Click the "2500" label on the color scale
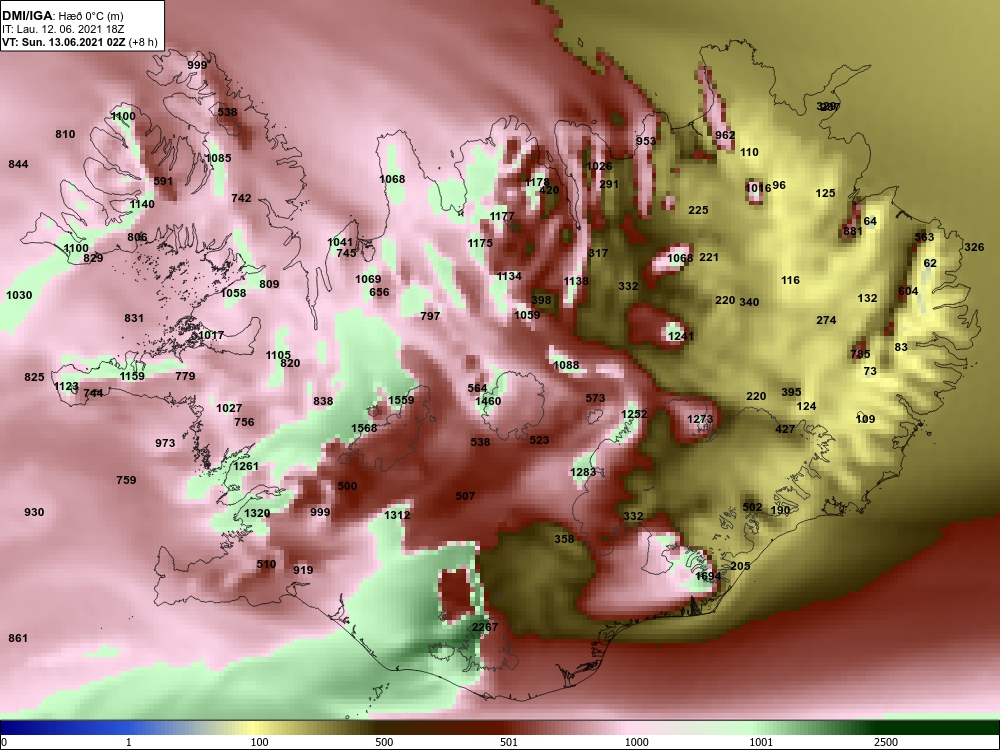The width and height of the screenshot is (1000, 750). (x=886, y=742)
